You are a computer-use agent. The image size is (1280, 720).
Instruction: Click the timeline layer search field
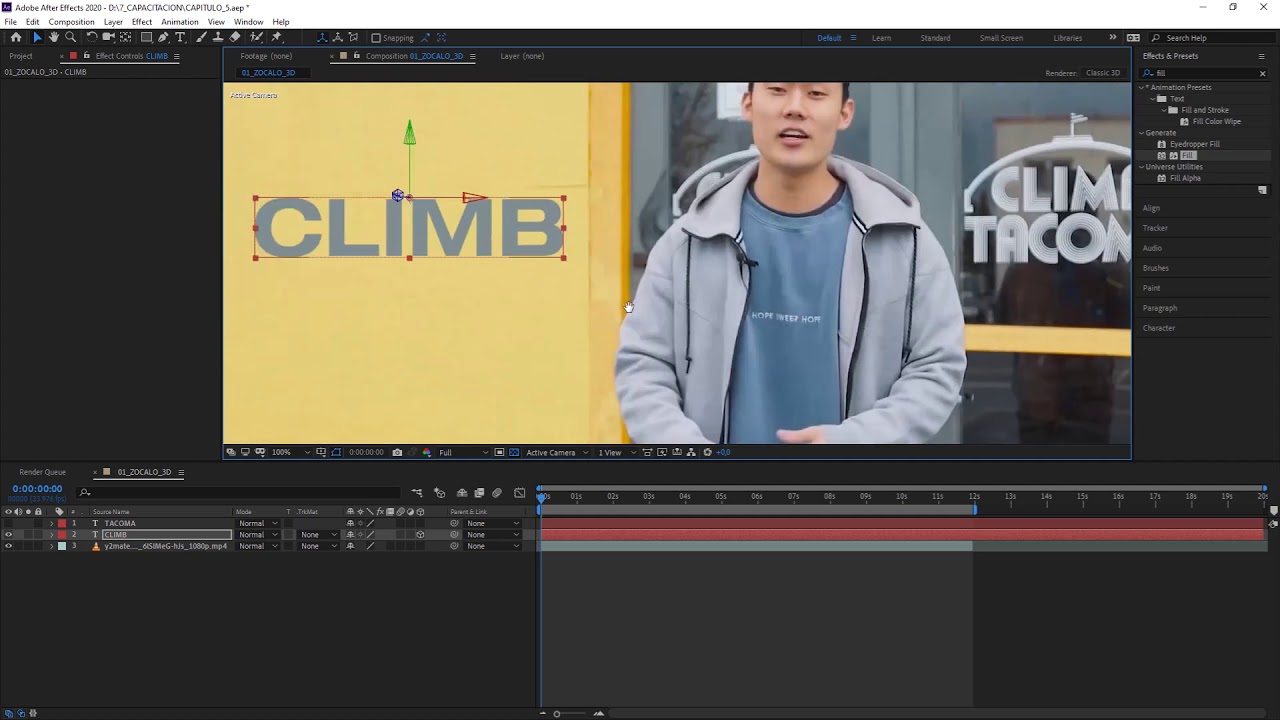[x=240, y=492]
